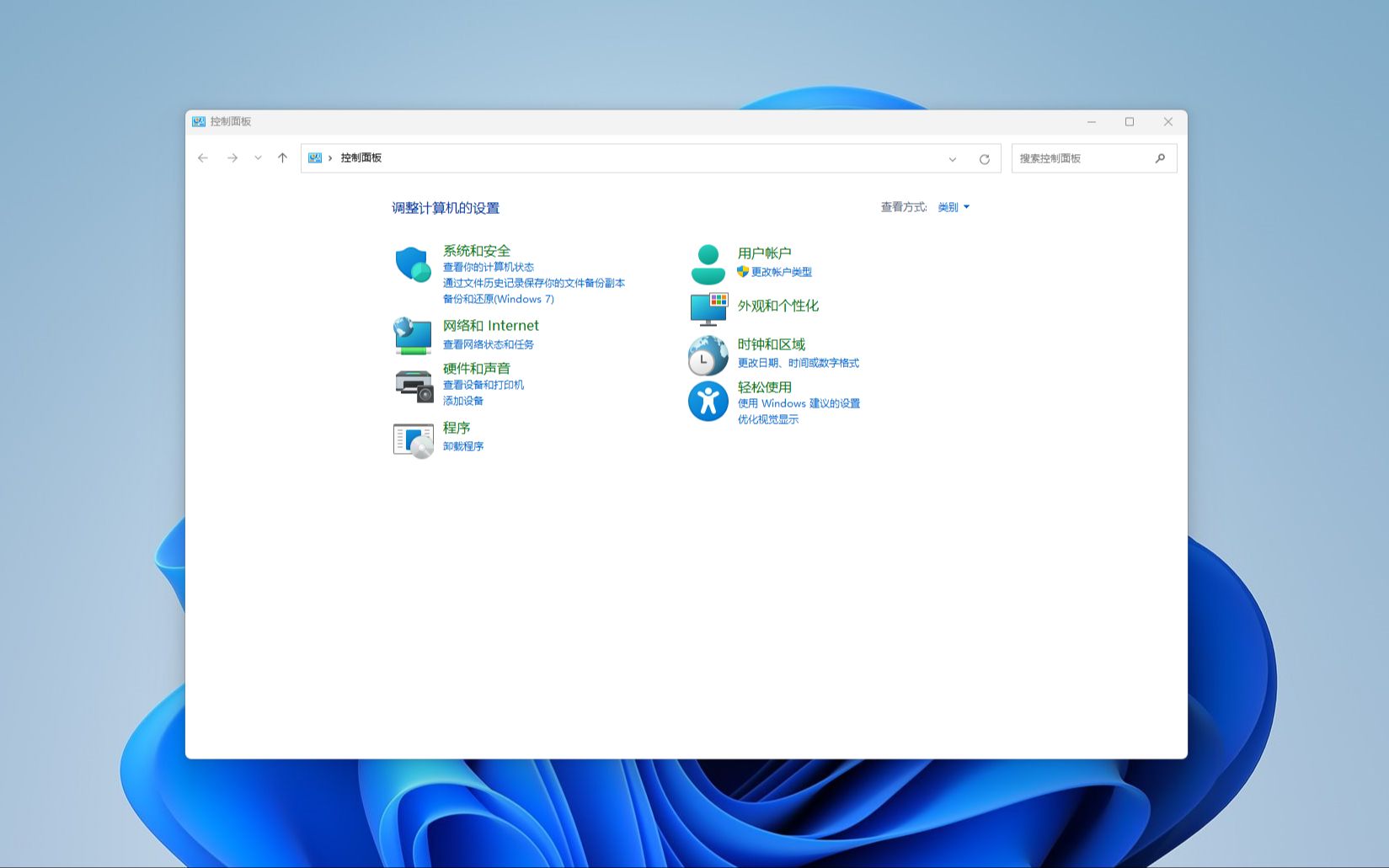The width and height of the screenshot is (1389, 868).
Task: Click the 优化视觉显示 link
Action: (x=768, y=419)
